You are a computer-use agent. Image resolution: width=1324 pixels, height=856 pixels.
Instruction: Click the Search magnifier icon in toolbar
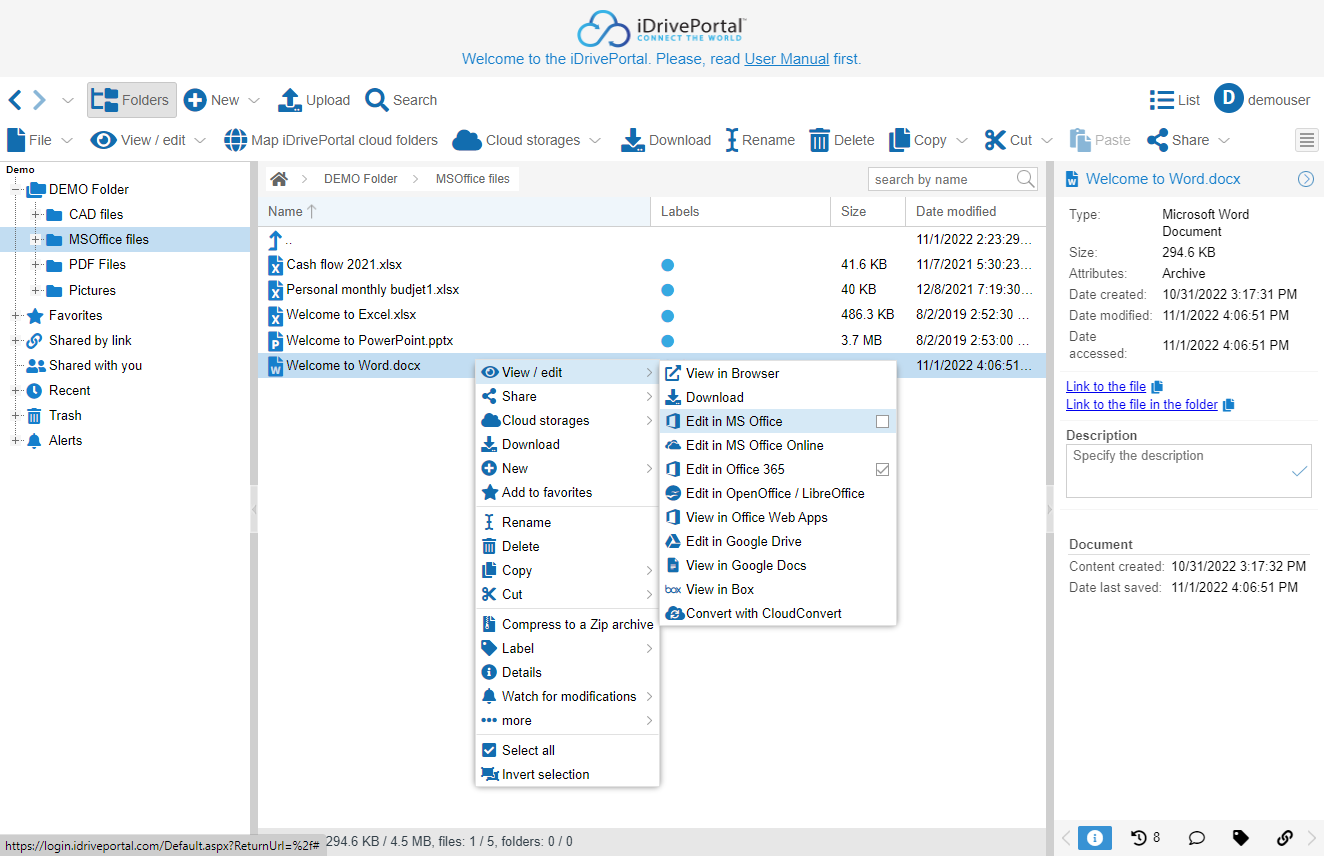click(x=377, y=100)
